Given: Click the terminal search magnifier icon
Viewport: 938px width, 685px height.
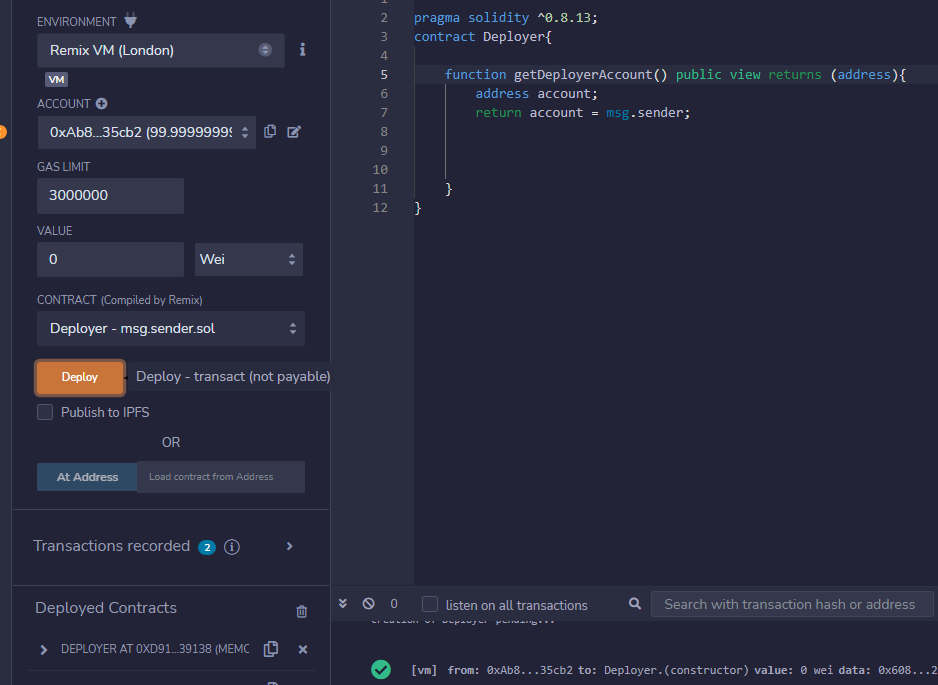Looking at the screenshot, I should click(635, 604).
